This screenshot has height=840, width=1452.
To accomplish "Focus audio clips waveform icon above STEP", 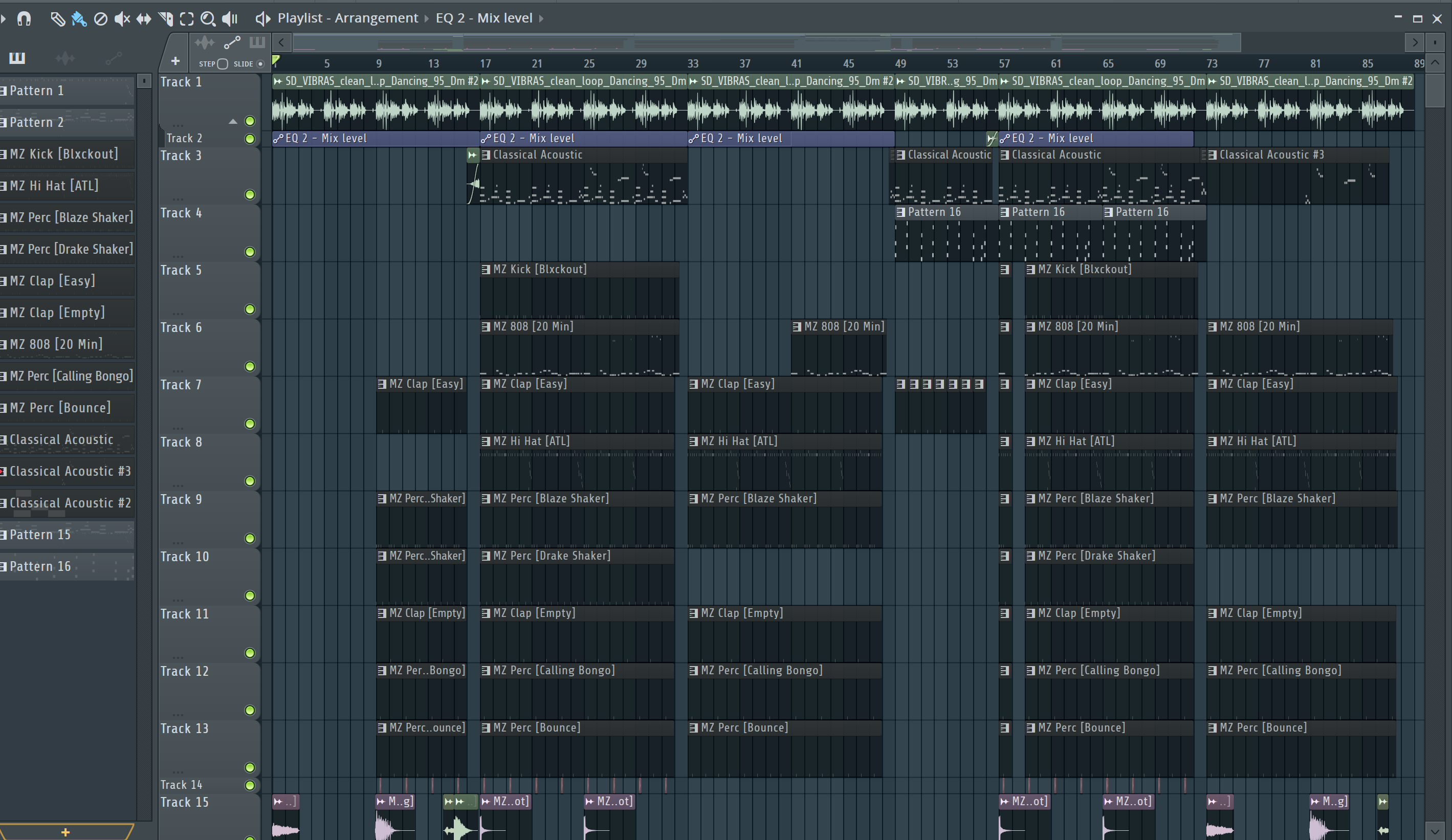I will point(205,42).
